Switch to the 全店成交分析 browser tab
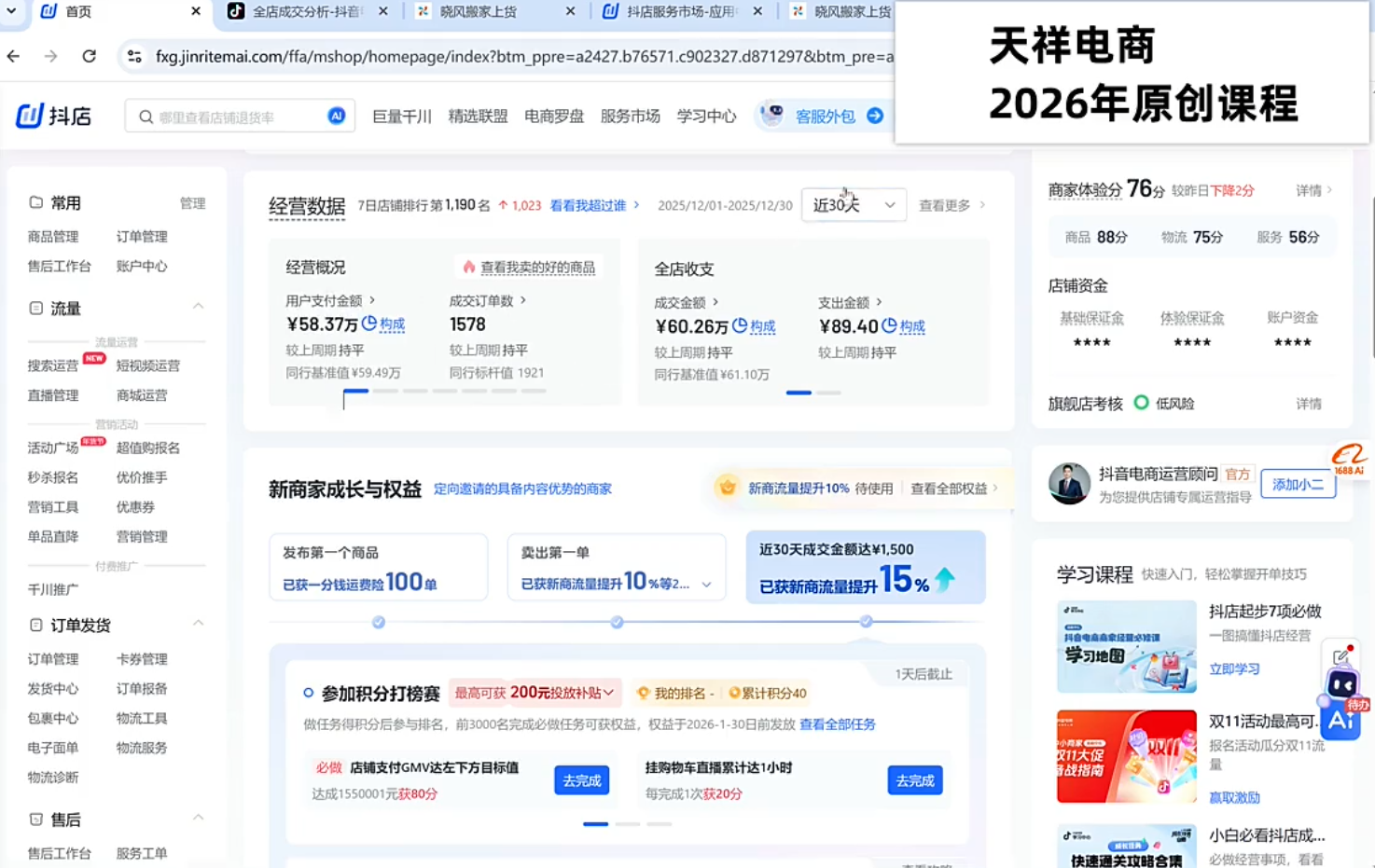1375x868 pixels. point(308,12)
